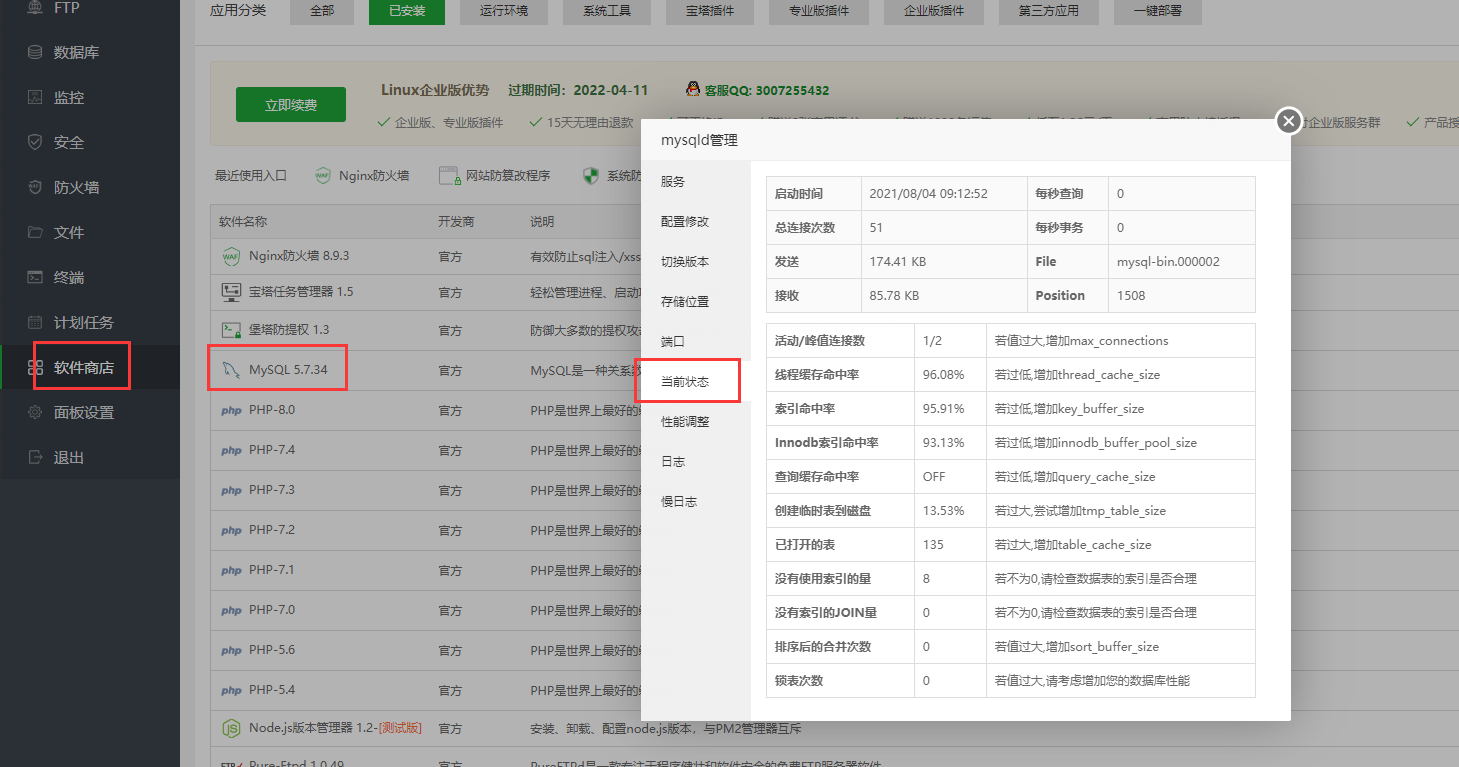Open the PHP-7.3 software link

(x=272, y=490)
